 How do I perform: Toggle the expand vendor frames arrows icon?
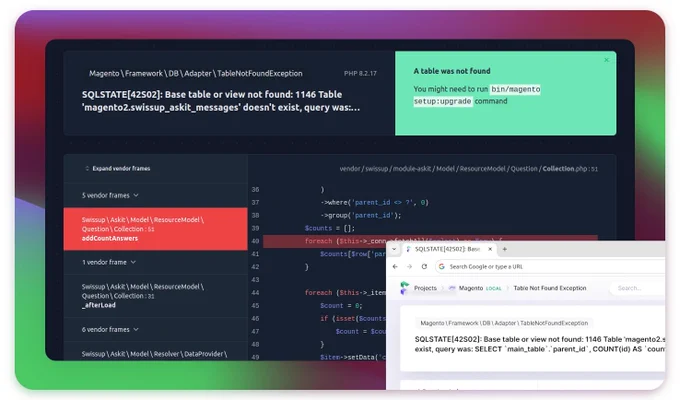pos(87,168)
